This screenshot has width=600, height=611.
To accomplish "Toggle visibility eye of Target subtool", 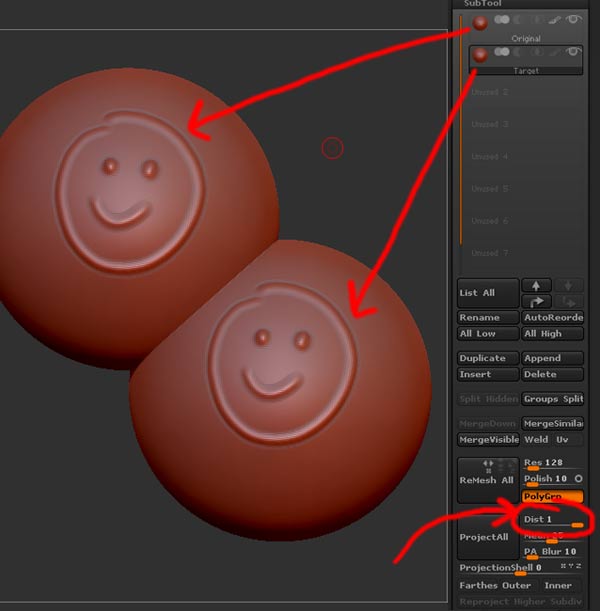I will coord(574,51).
